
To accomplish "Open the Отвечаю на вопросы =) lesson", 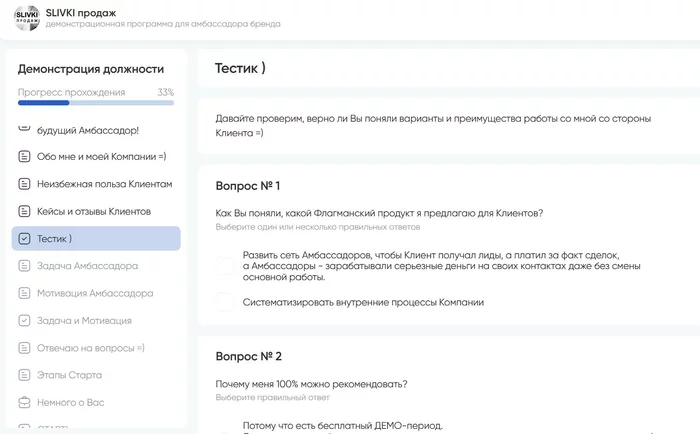I will (90, 348).
